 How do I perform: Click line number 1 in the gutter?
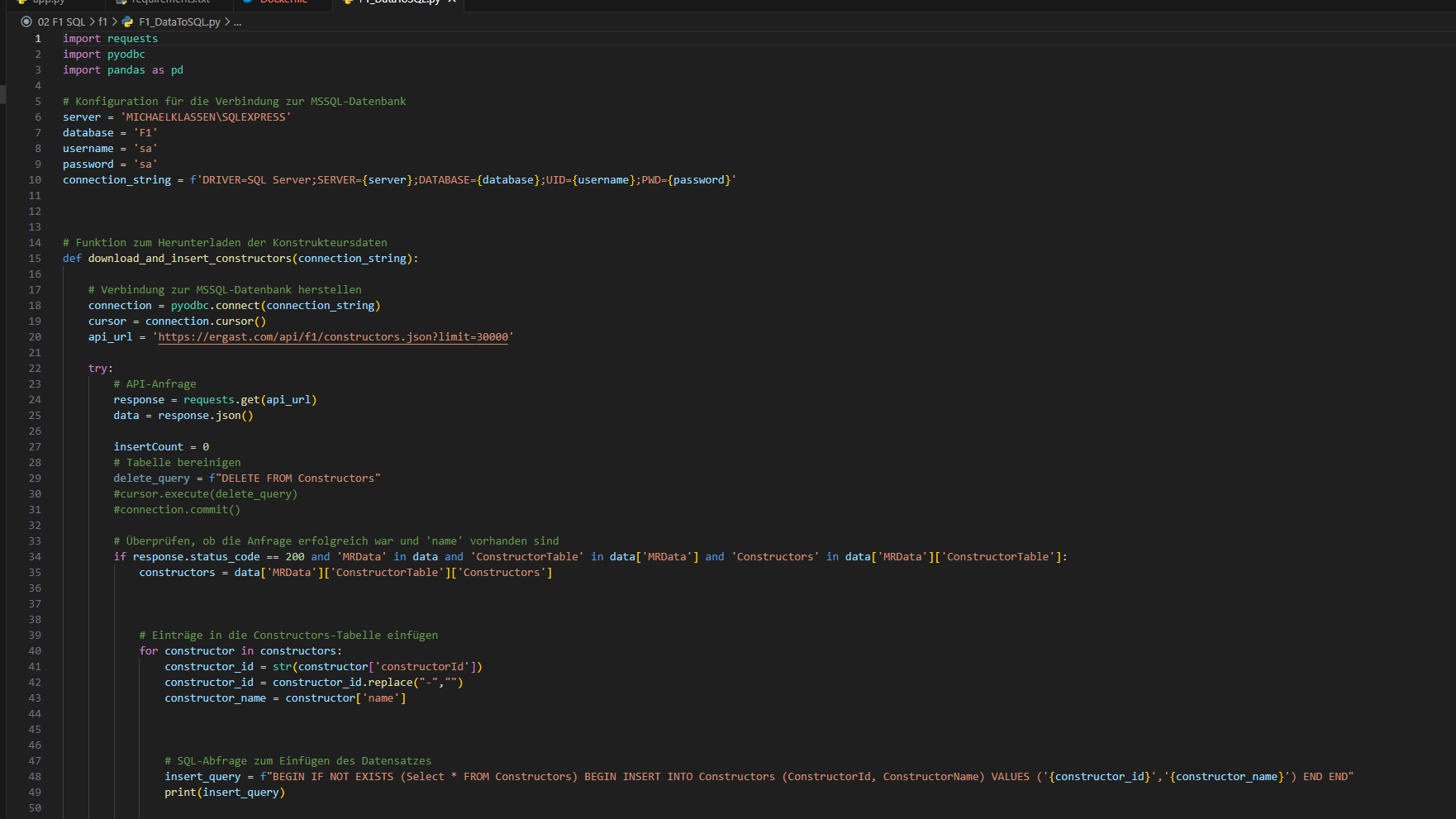[37, 38]
